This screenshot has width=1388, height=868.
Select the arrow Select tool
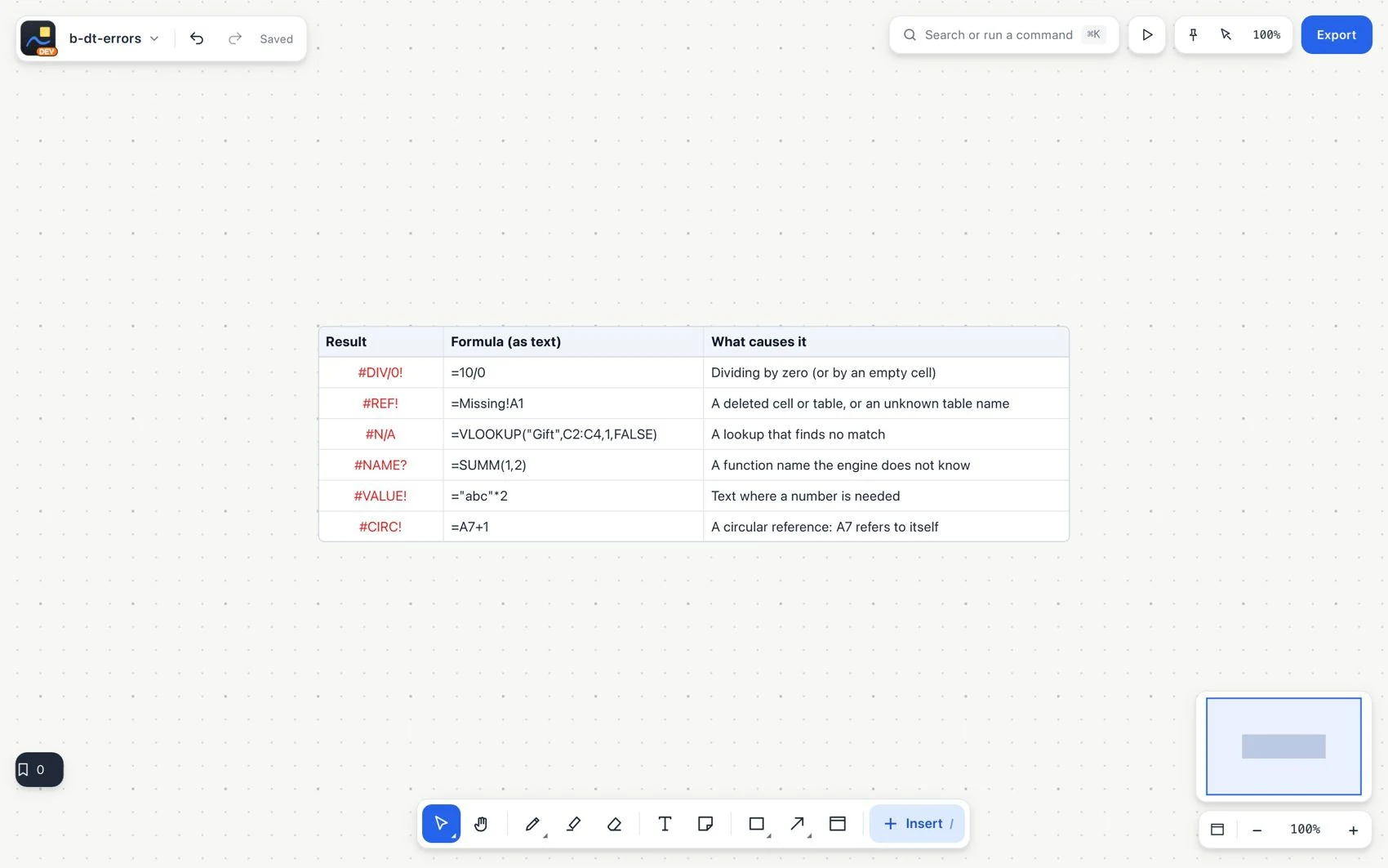point(441,823)
